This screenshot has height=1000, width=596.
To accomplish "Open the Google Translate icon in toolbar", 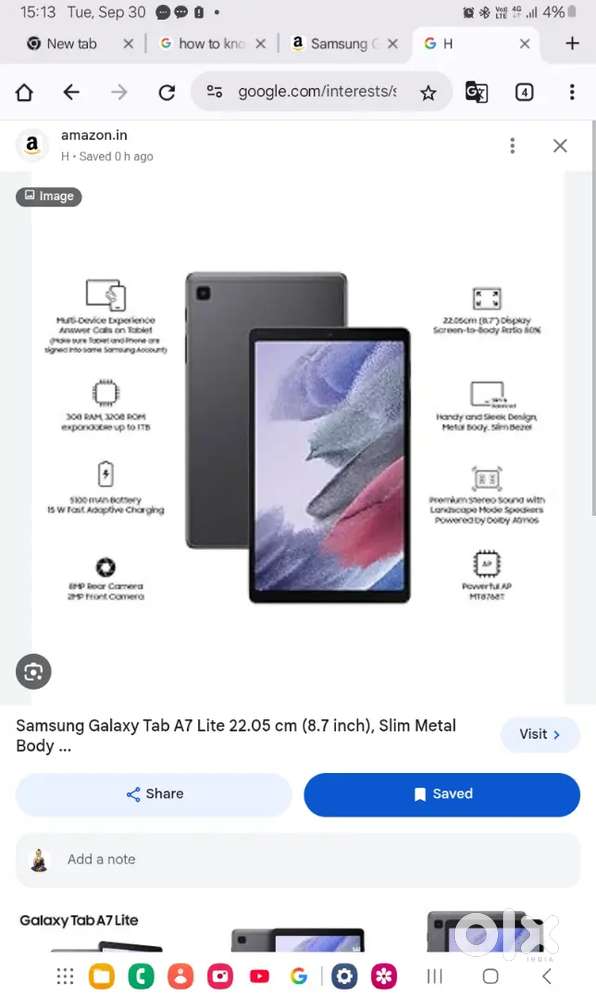I will (x=477, y=92).
